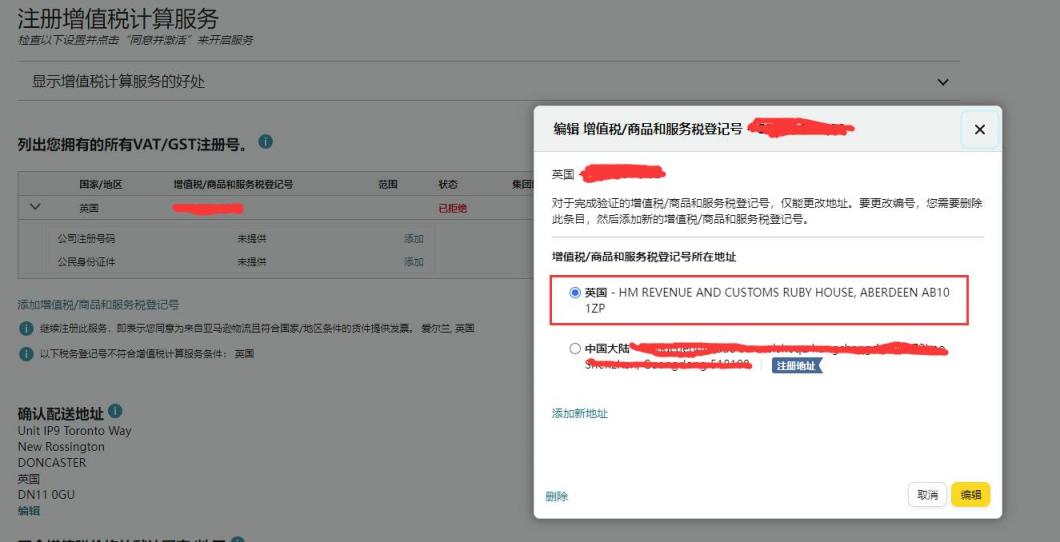Click the 公民身份证件 label
The width and height of the screenshot is (1060, 542).
point(87,262)
